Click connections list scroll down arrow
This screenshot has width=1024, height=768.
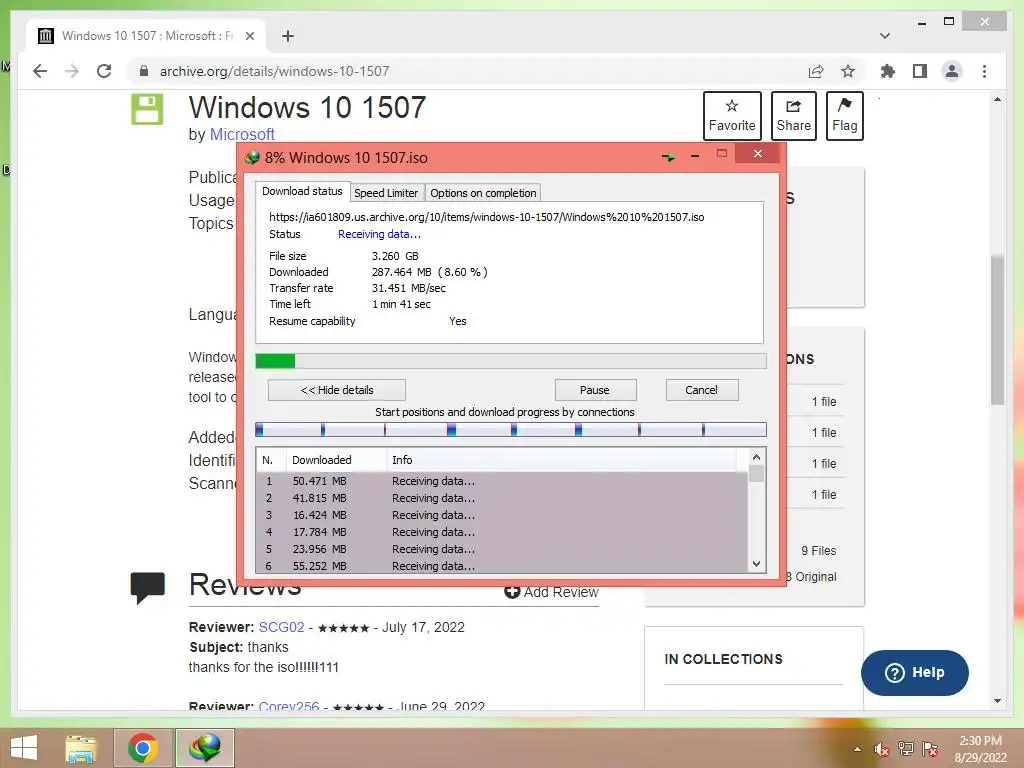756,564
